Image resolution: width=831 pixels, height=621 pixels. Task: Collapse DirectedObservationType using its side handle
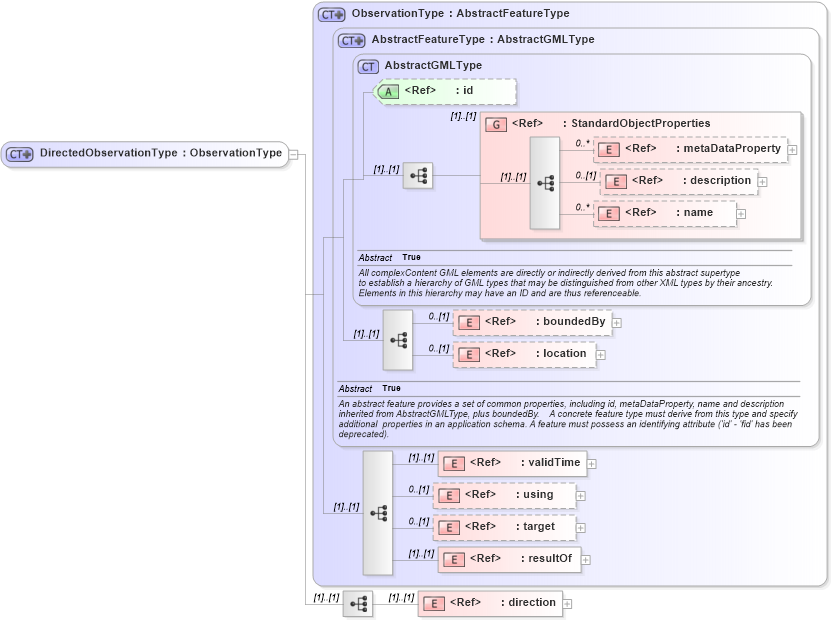pyautogui.click(x=293, y=154)
